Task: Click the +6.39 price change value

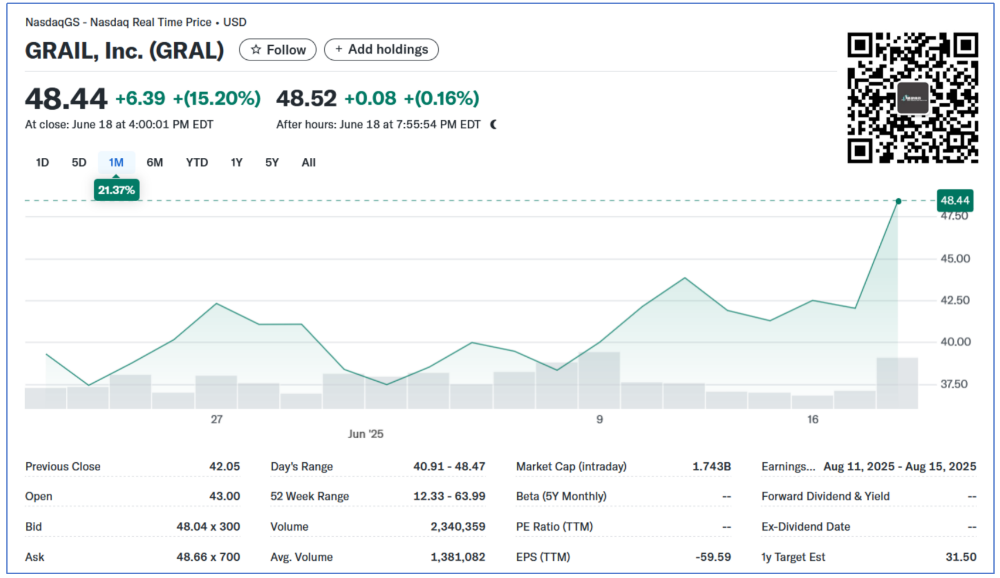Action: (140, 98)
